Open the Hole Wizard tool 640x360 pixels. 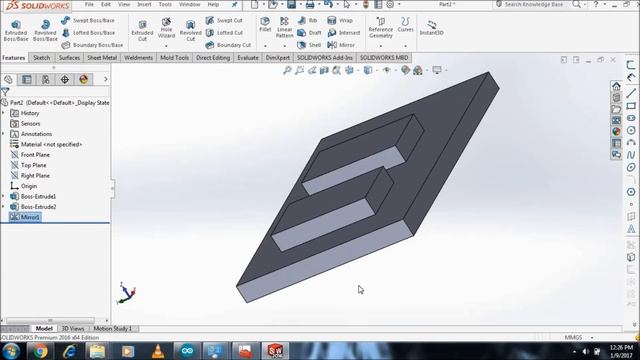[166, 29]
